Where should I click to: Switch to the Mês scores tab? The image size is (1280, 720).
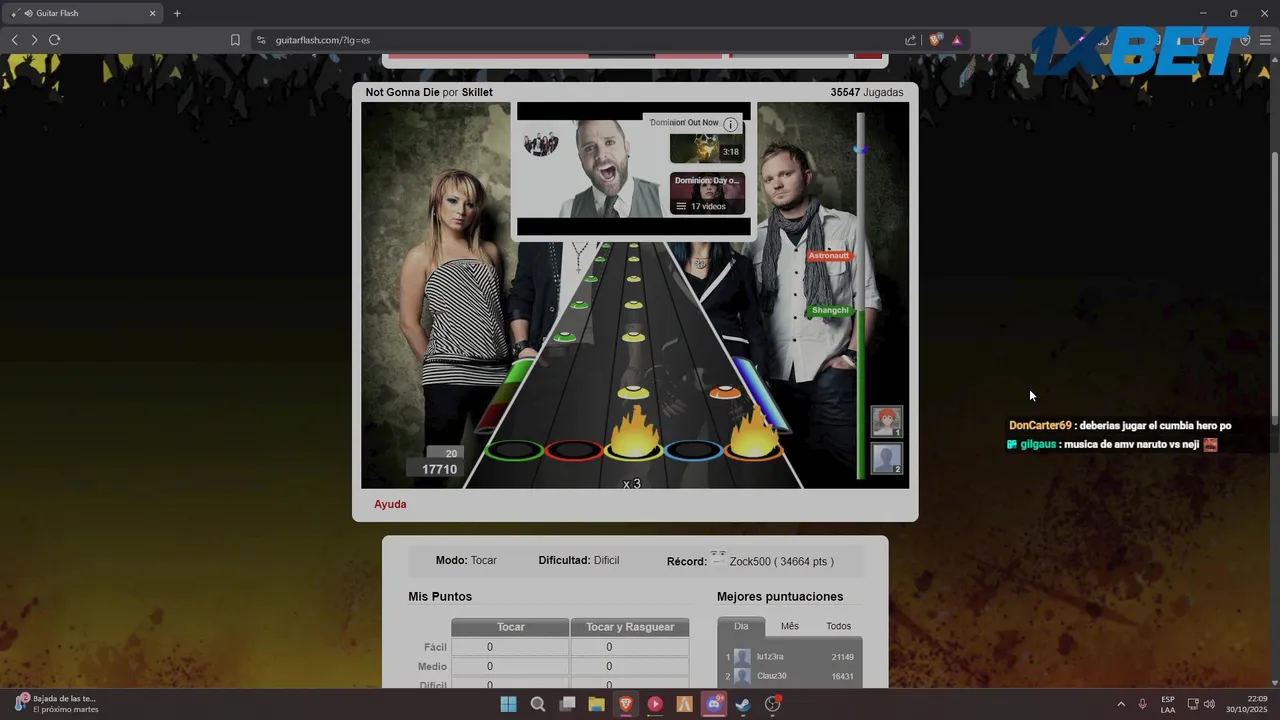point(790,627)
